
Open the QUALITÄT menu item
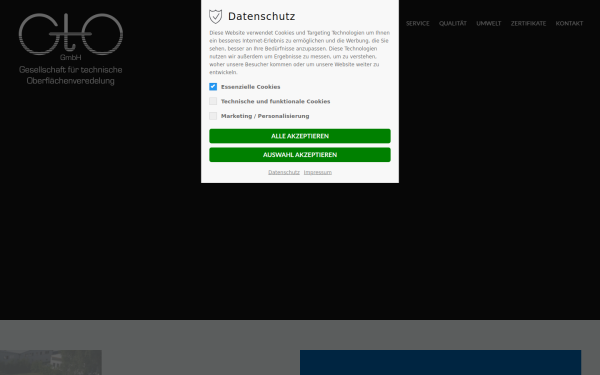[x=453, y=23]
